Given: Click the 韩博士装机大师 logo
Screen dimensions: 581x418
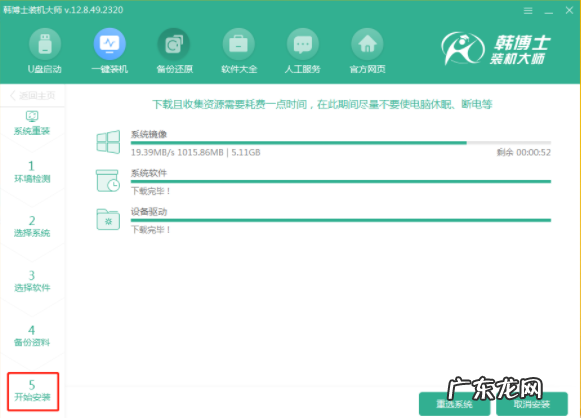Looking at the screenshot, I should click(496, 49).
